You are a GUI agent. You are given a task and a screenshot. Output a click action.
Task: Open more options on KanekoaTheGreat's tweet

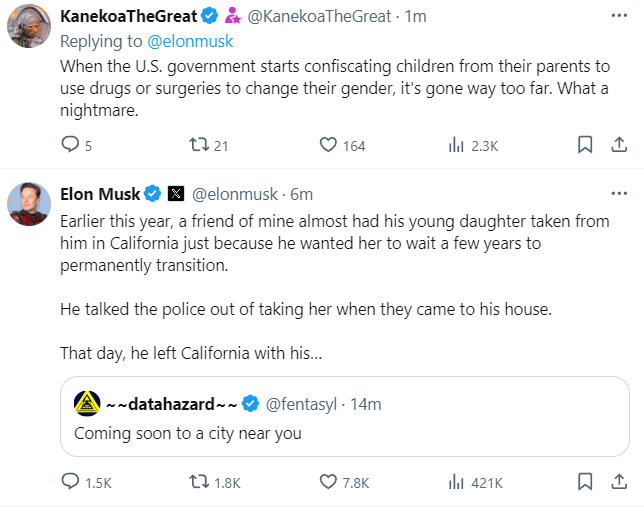(618, 17)
